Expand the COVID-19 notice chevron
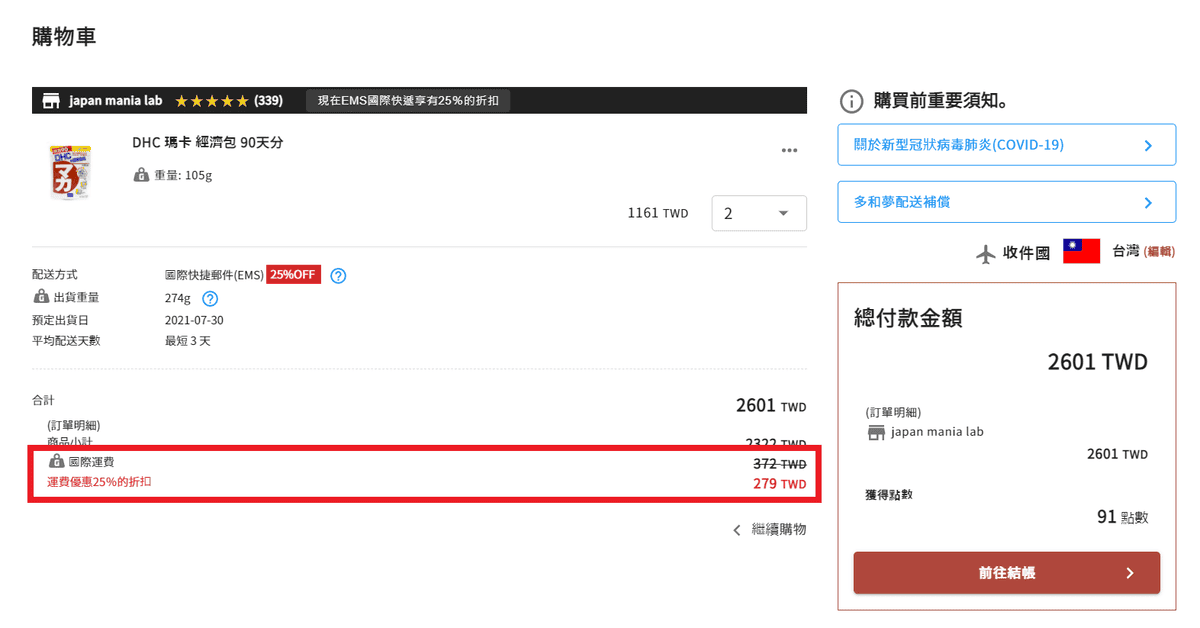1200x628 pixels. tap(1148, 145)
